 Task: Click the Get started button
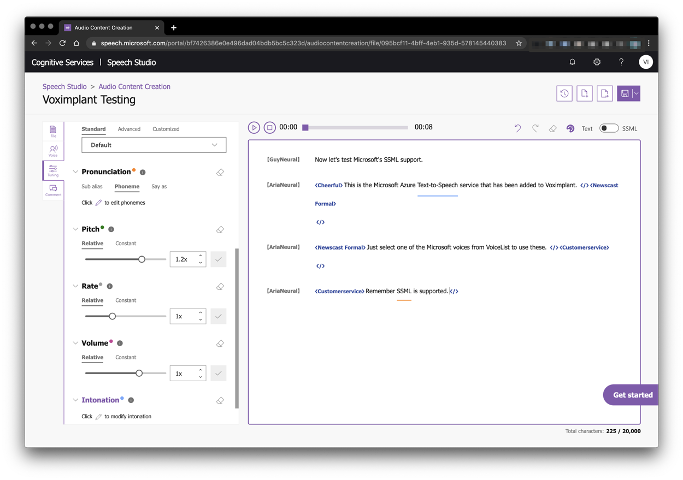[x=631, y=395]
